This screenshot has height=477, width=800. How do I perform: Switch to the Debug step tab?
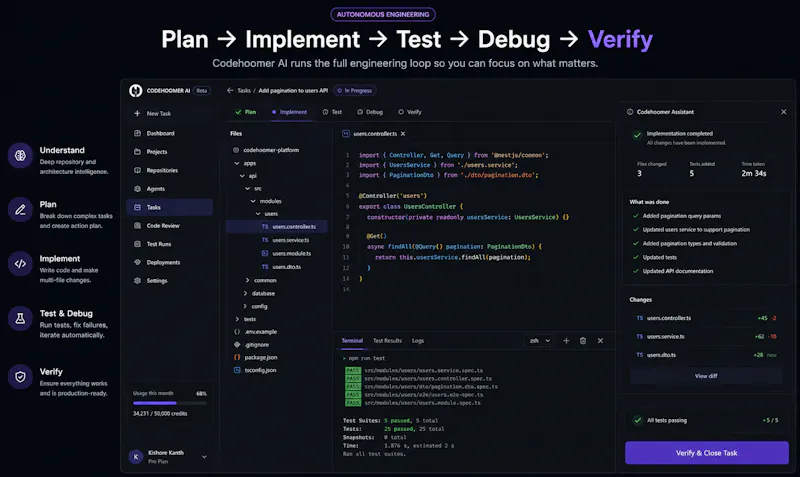tap(370, 112)
